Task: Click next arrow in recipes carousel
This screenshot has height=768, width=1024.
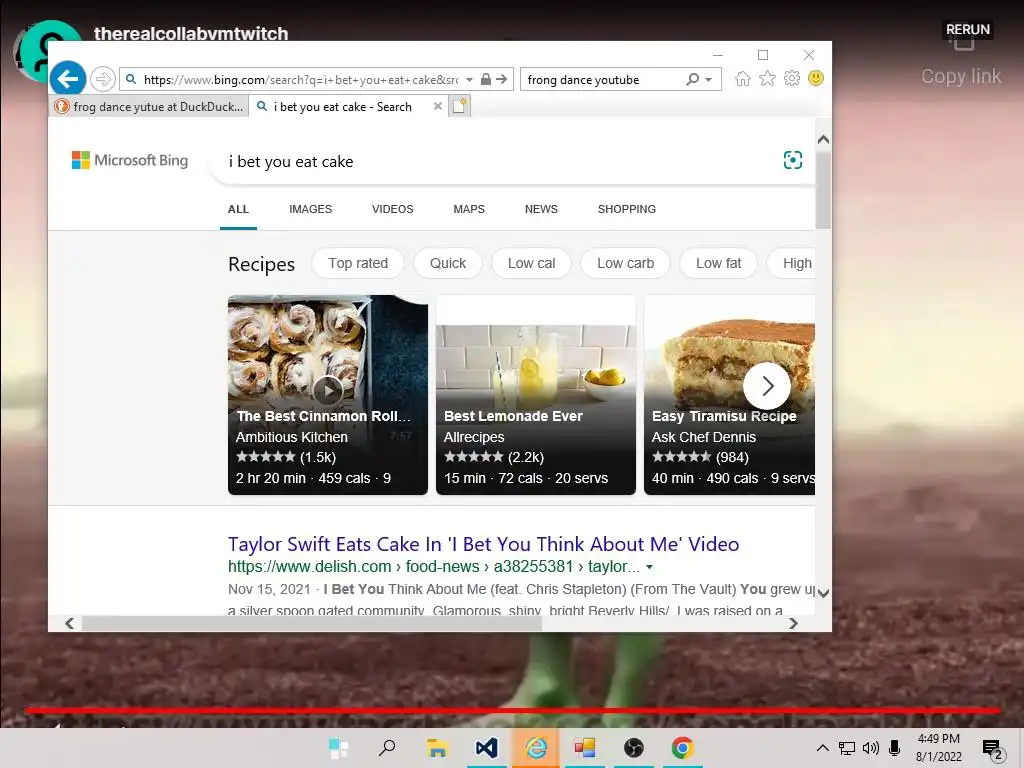Action: pyautogui.click(x=767, y=386)
